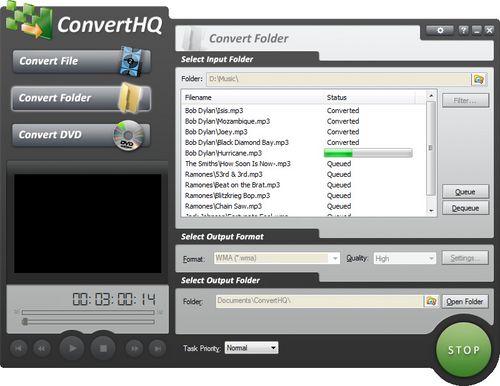Viewport: 500px width, 386px height.
Task: Click the Dequeue button
Action: tap(465, 208)
